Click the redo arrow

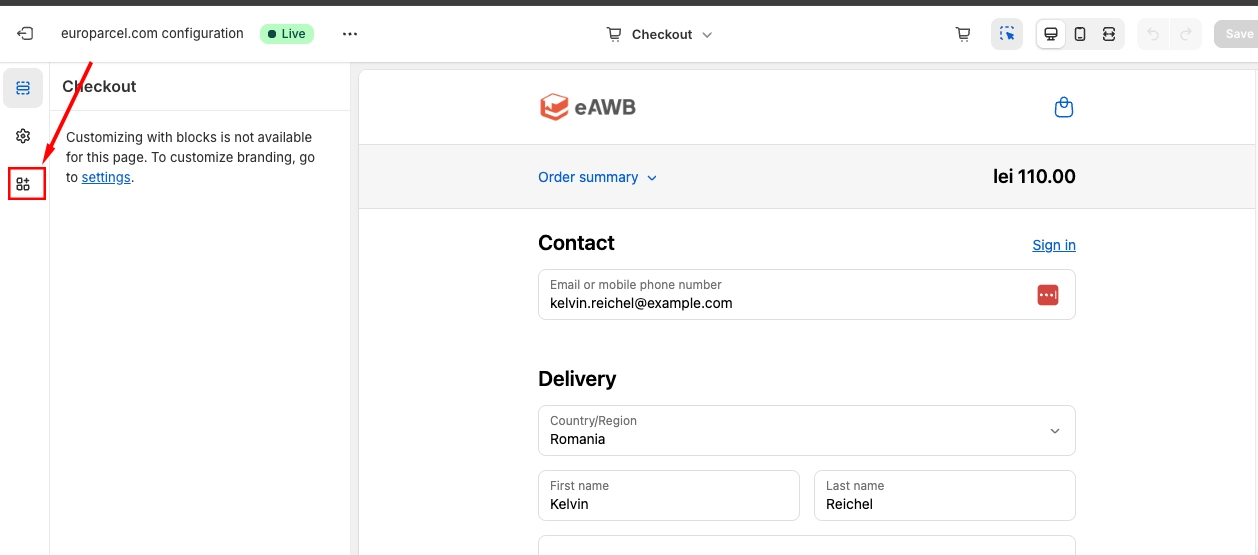[1186, 34]
